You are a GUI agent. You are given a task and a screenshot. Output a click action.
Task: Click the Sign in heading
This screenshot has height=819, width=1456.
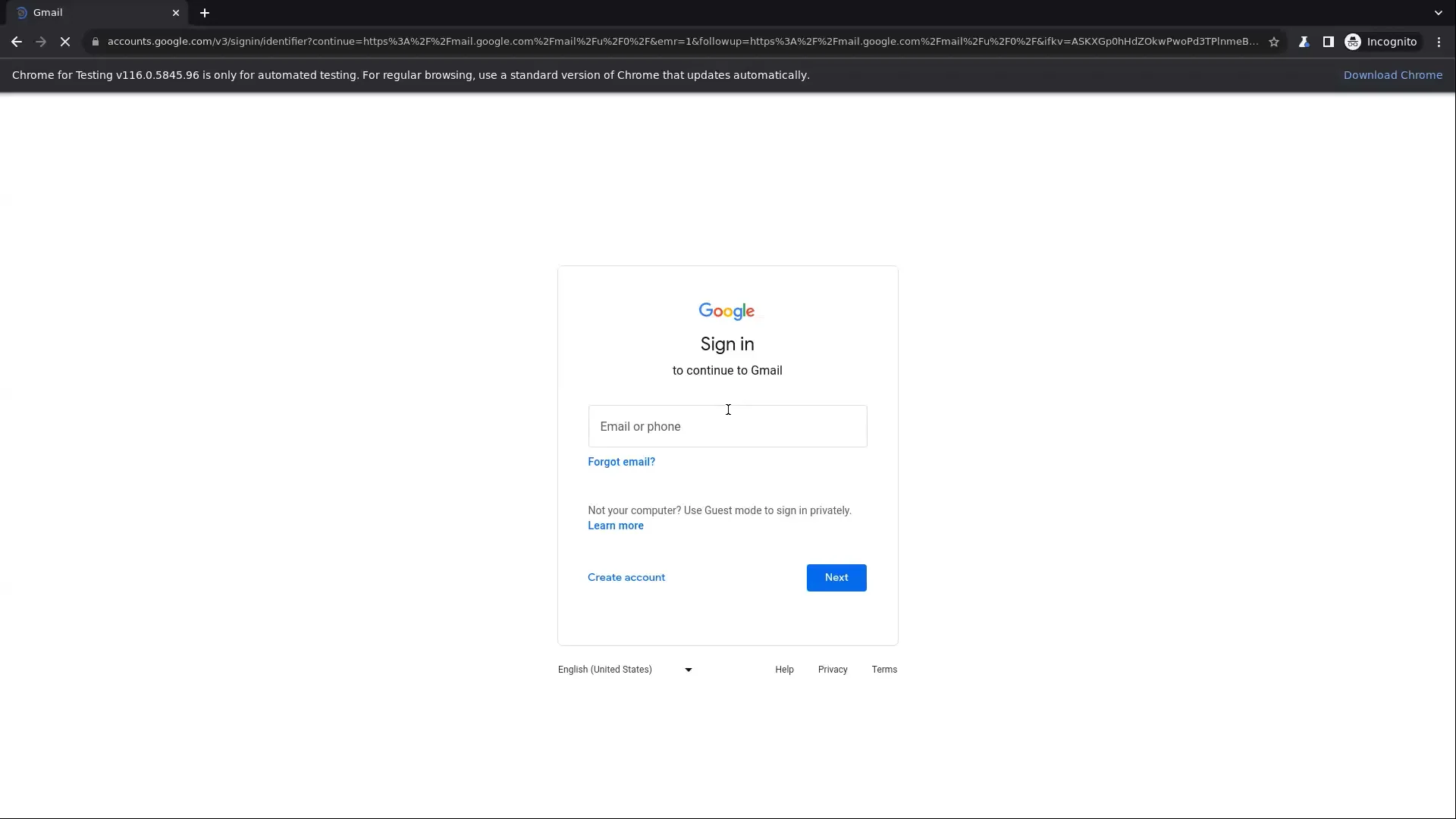pyautogui.click(x=727, y=344)
